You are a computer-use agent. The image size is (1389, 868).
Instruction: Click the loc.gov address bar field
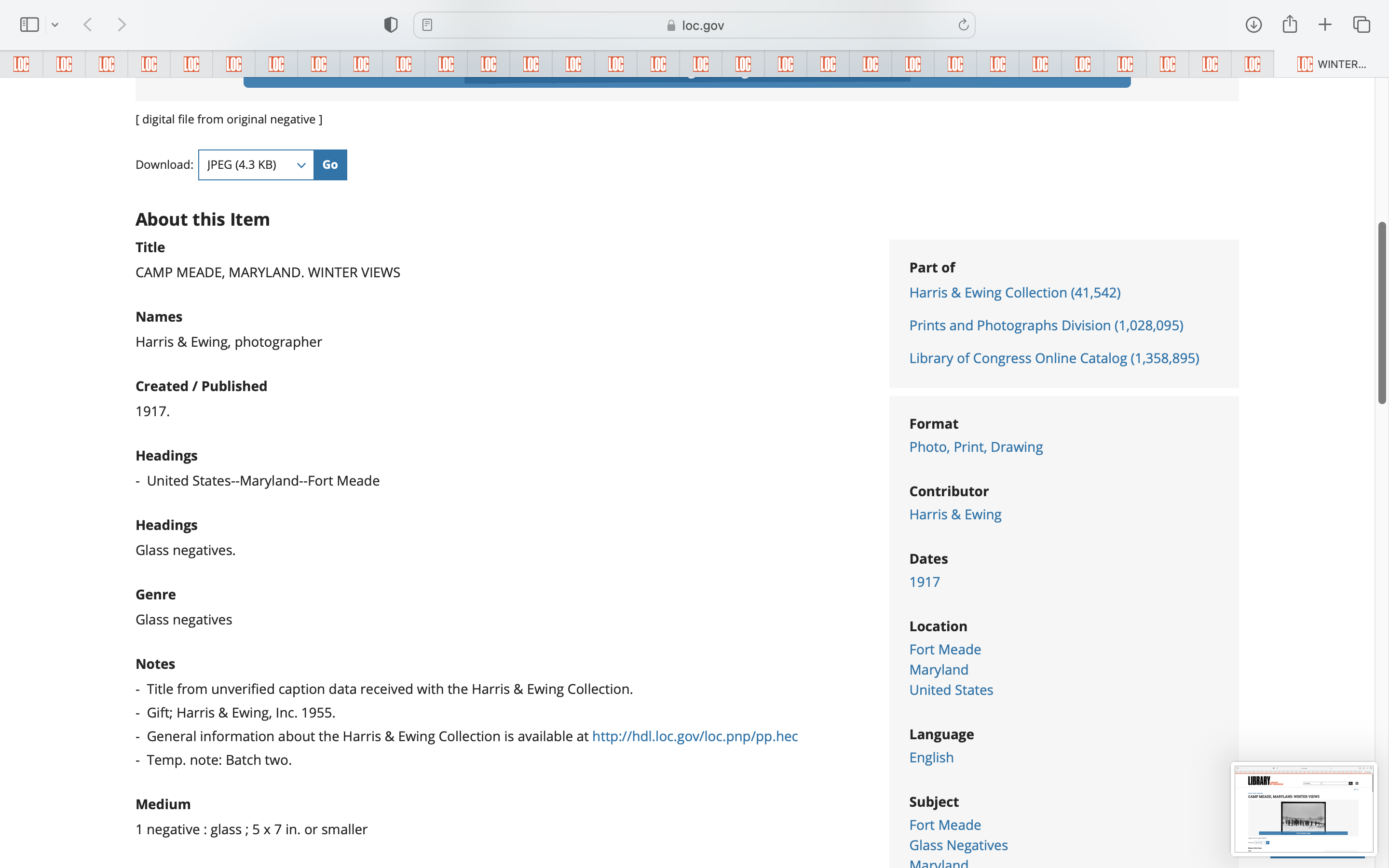click(x=694, y=25)
